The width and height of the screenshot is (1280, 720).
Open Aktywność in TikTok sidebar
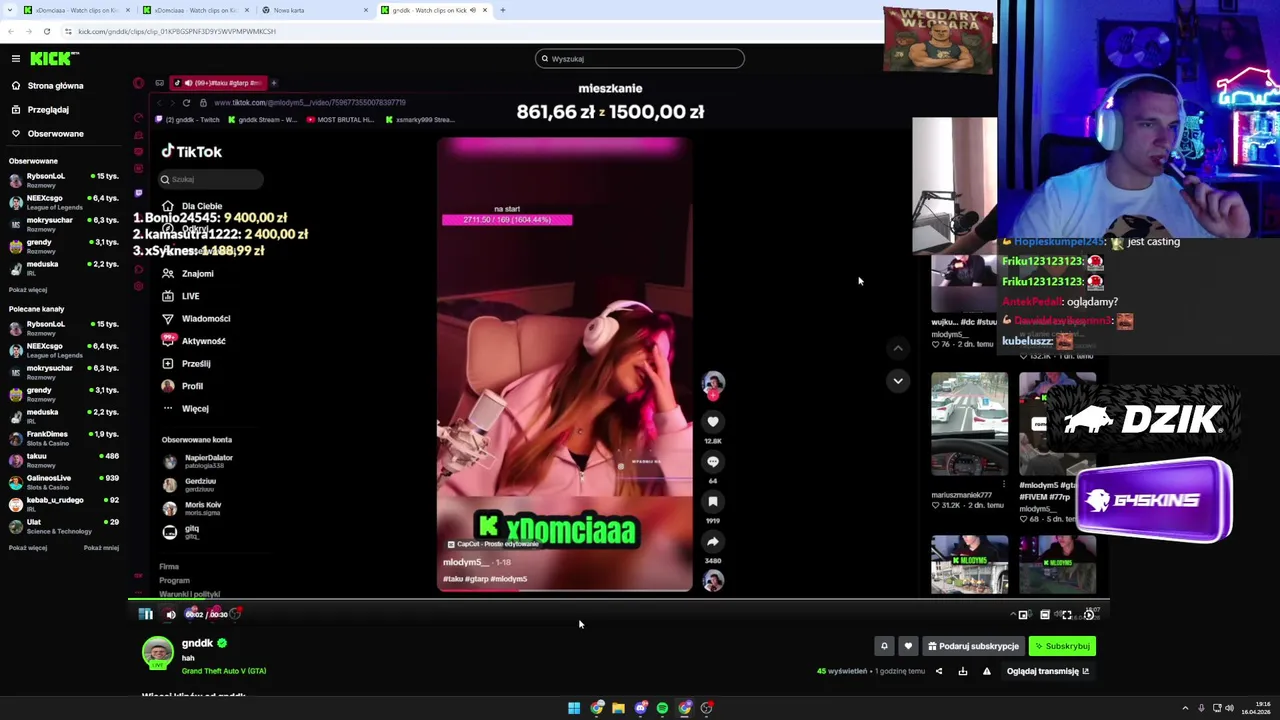point(193,341)
